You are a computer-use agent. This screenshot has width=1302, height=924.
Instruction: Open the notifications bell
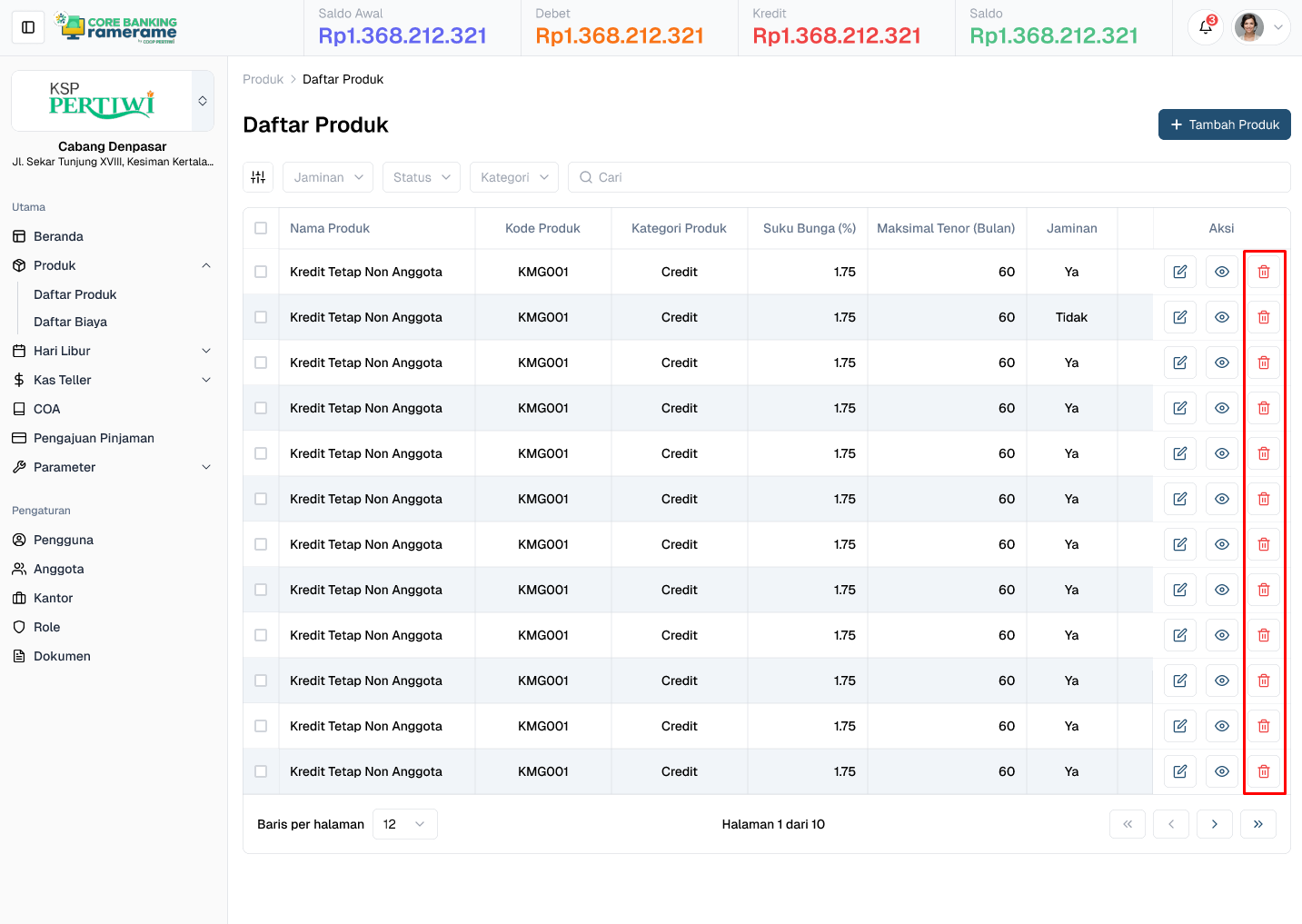(x=1205, y=27)
